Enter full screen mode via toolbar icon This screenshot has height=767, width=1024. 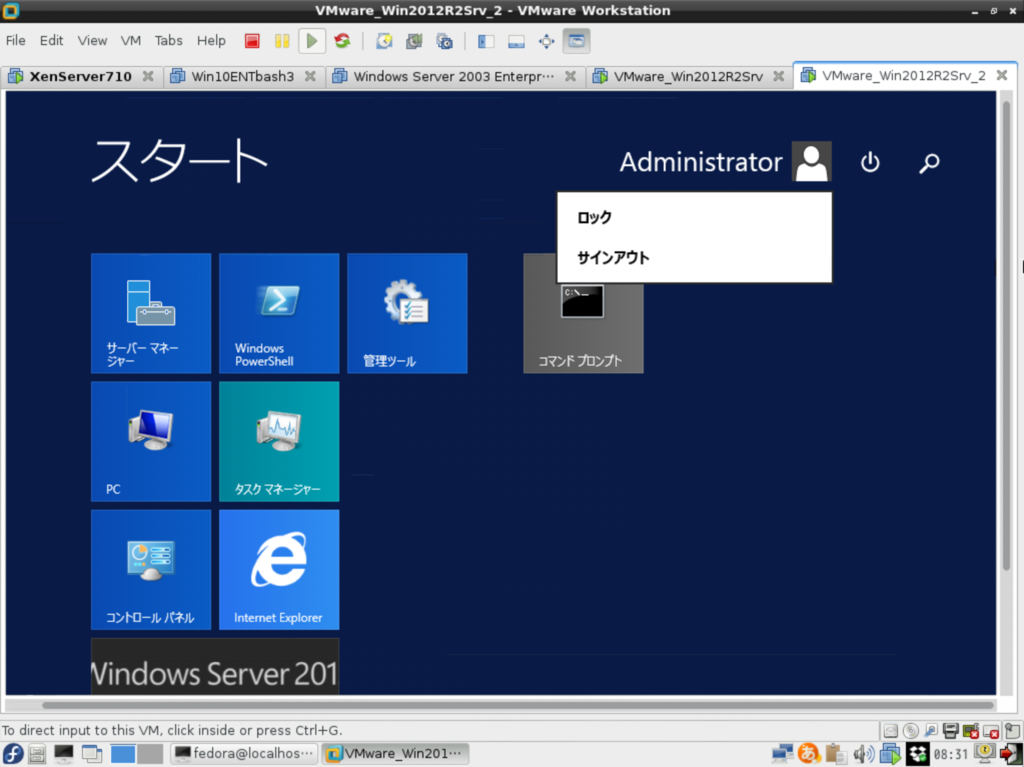tap(546, 41)
